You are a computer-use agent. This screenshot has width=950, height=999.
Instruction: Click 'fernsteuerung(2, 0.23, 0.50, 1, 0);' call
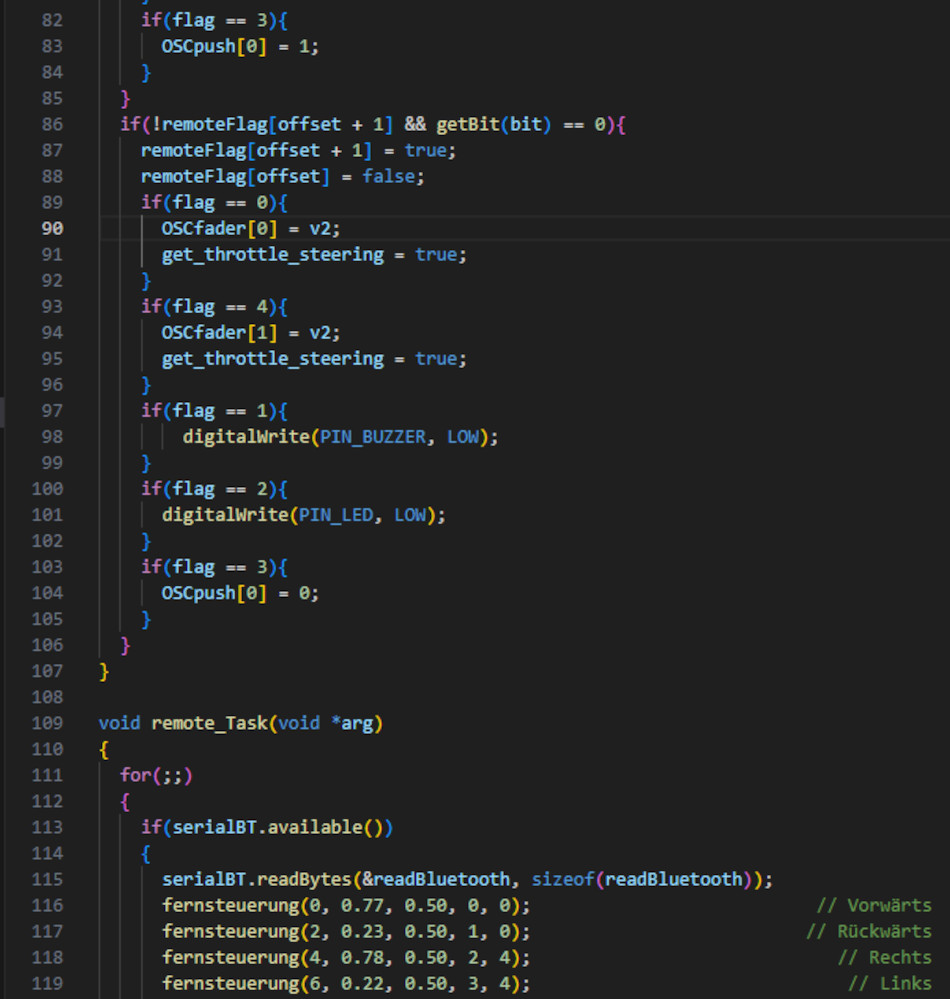[345, 931]
